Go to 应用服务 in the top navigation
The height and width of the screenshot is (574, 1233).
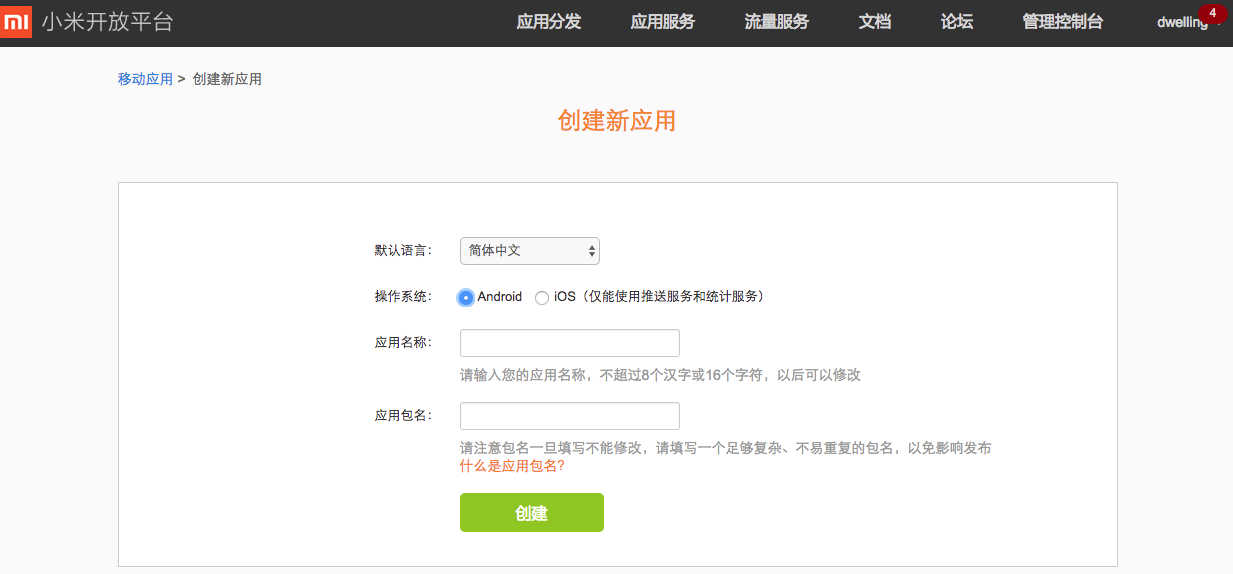[x=662, y=22]
